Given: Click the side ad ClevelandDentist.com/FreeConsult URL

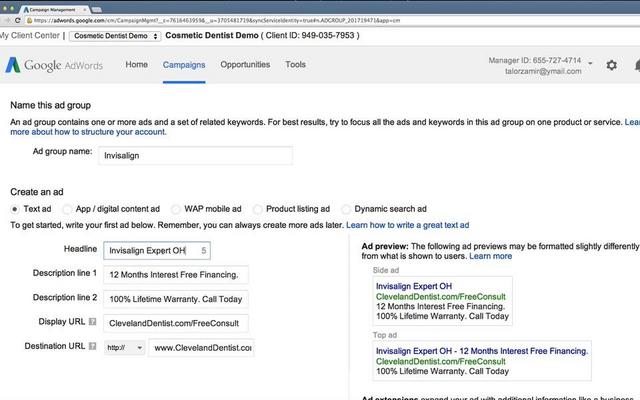Looking at the screenshot, I should [x=441, y=296].
